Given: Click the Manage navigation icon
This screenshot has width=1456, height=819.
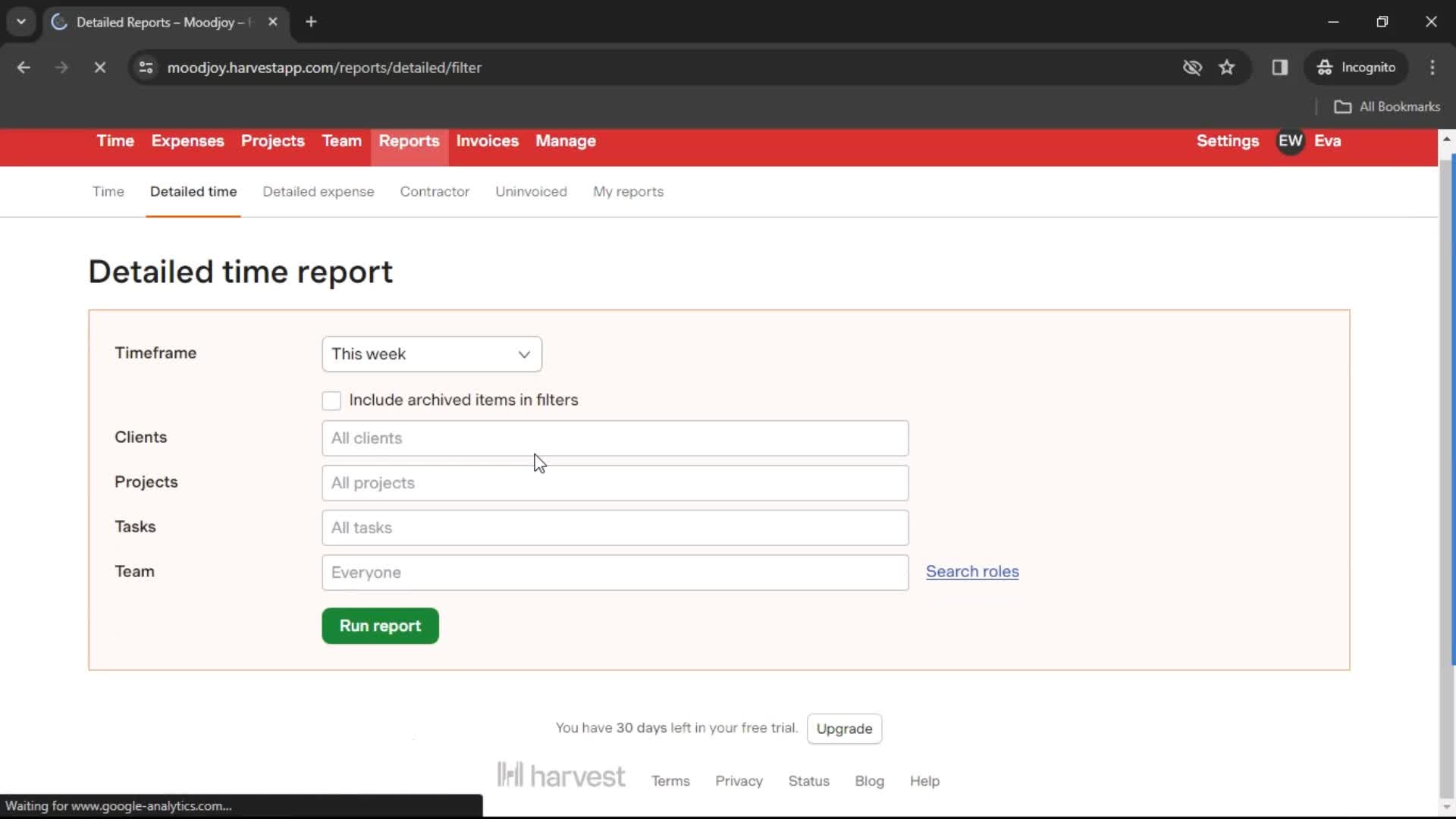Looking at the screenshot, I should pos(566,141).
